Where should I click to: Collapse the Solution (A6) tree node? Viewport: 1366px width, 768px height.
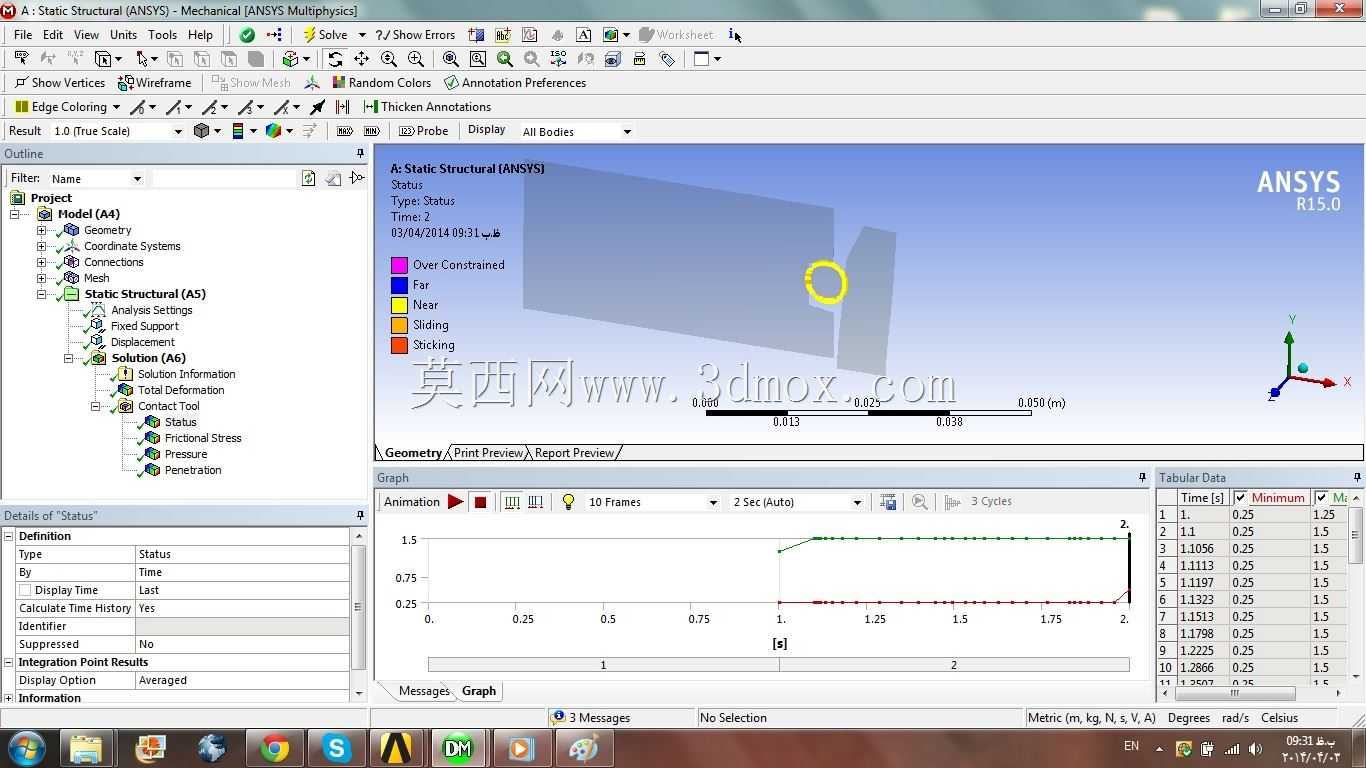(68, 358)
